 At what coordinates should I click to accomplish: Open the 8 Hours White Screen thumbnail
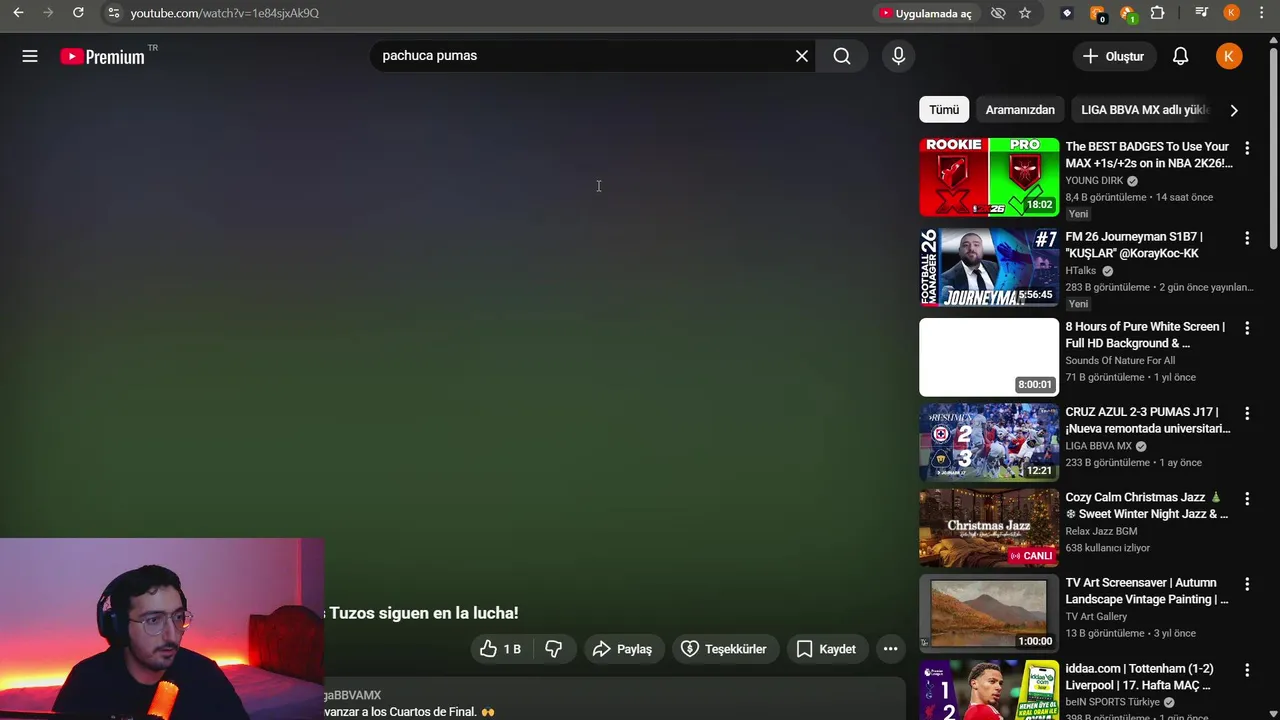coord(989,357)
